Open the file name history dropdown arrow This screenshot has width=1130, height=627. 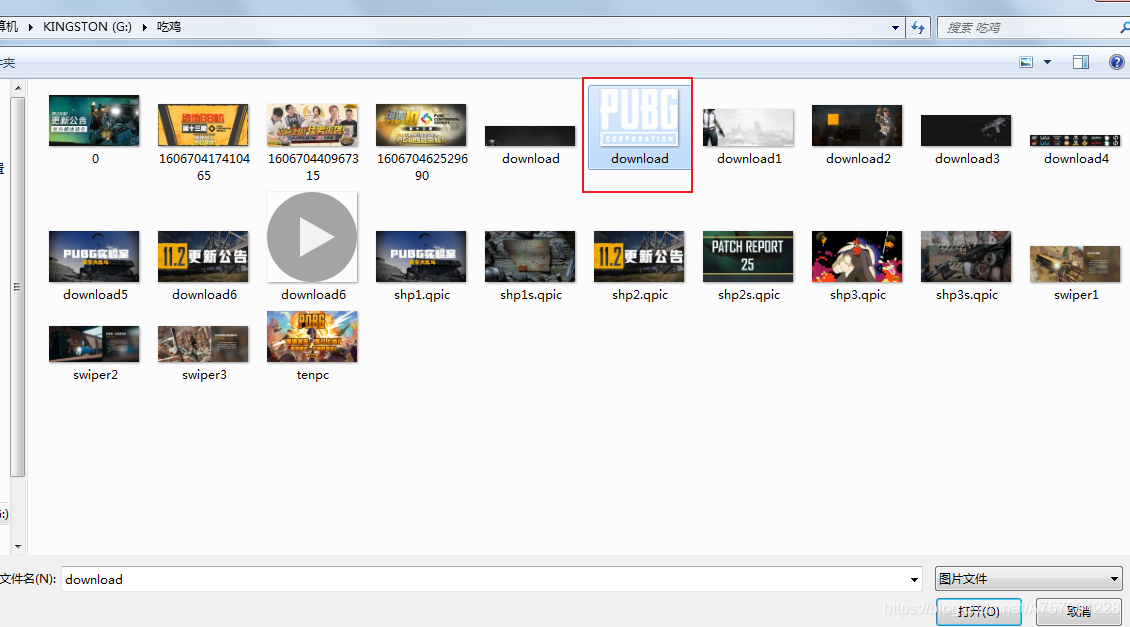click(914, 579)
